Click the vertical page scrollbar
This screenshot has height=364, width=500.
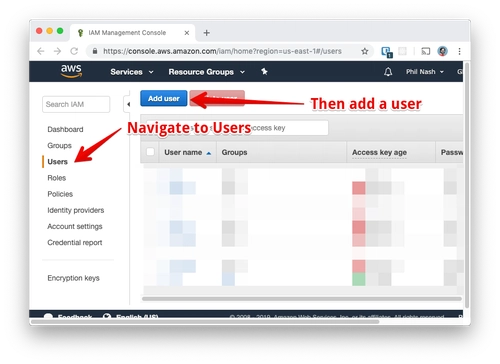(467, 185)
